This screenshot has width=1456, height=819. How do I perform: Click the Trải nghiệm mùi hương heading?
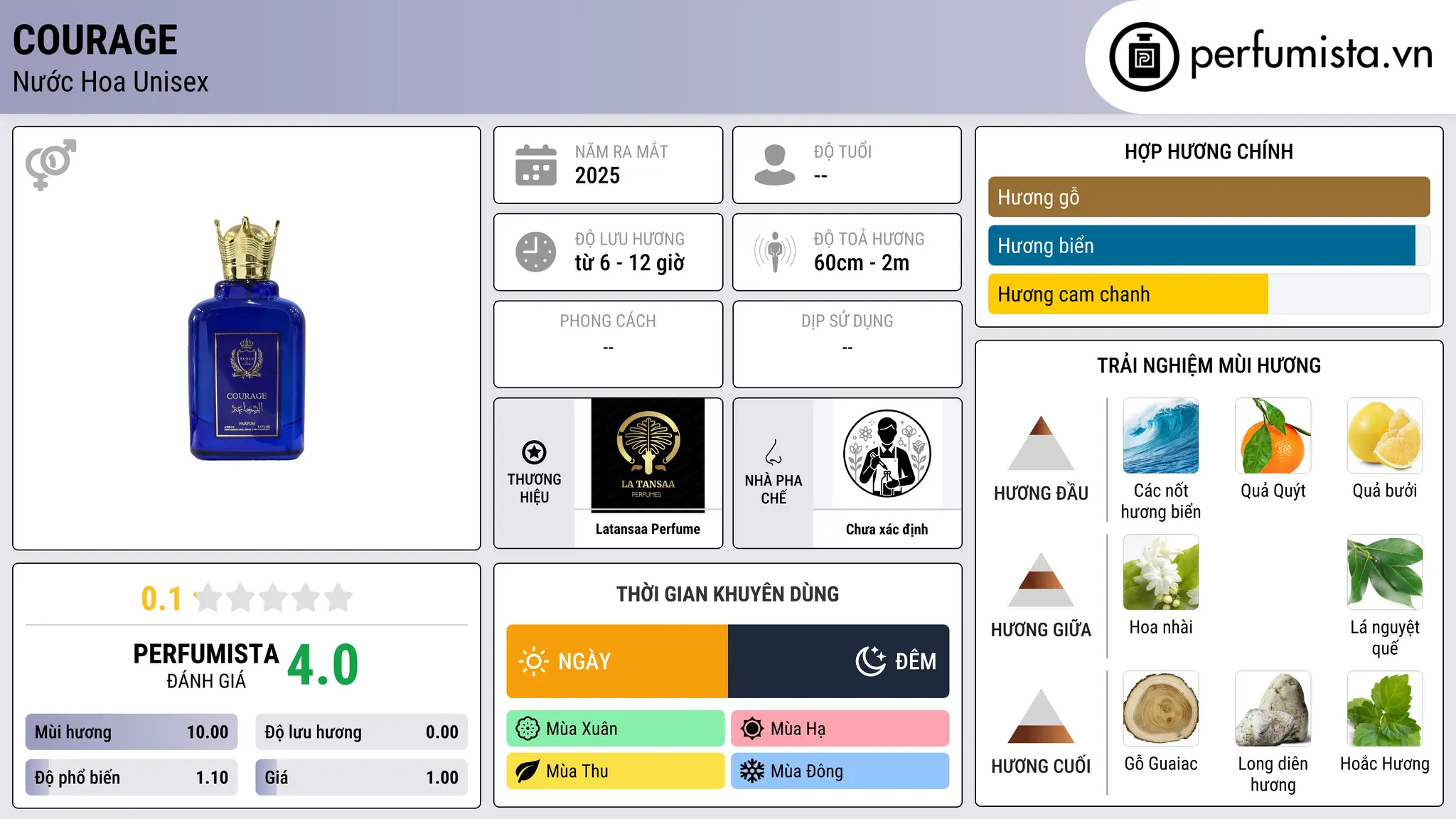click(x=1209, y=365)
